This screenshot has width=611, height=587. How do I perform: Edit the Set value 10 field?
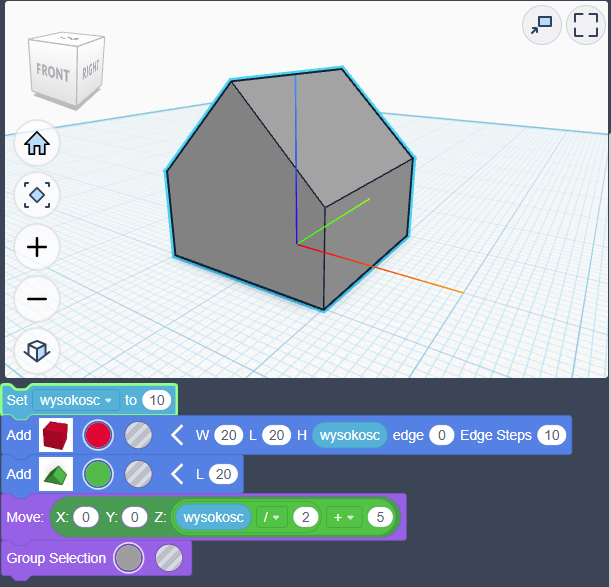(157, 400)
